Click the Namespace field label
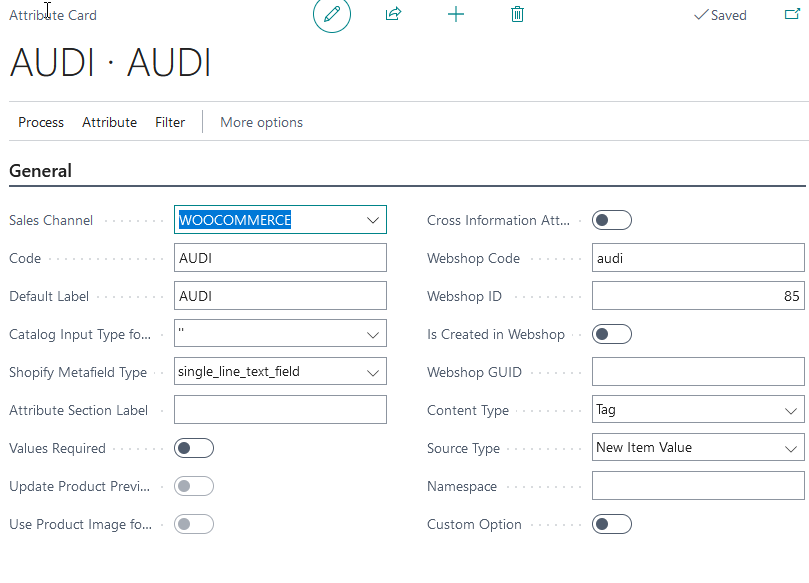Viewport: 809px width, 583px height. [462, 487]
